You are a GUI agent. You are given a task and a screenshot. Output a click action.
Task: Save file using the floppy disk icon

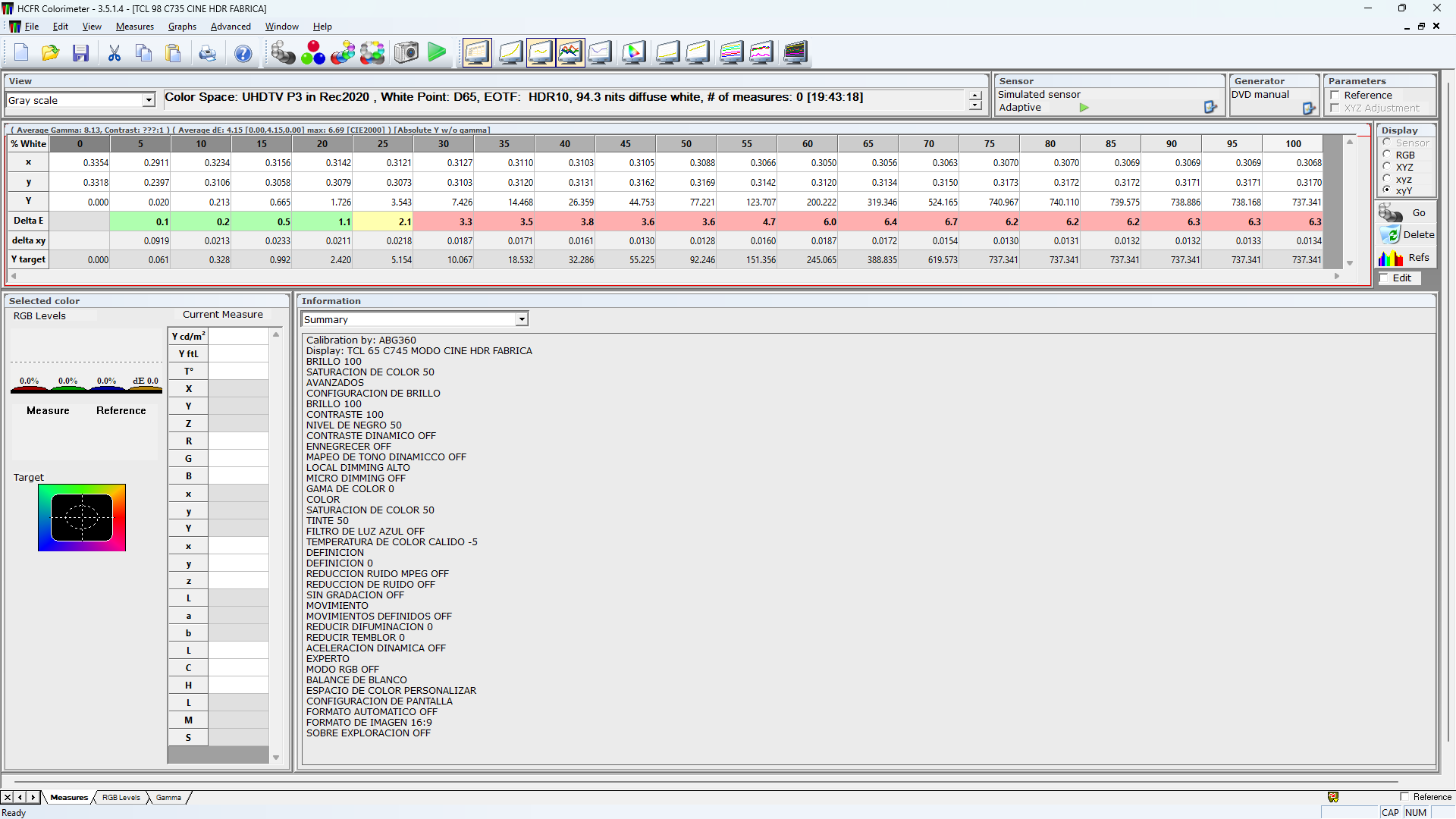pos(81,53)
